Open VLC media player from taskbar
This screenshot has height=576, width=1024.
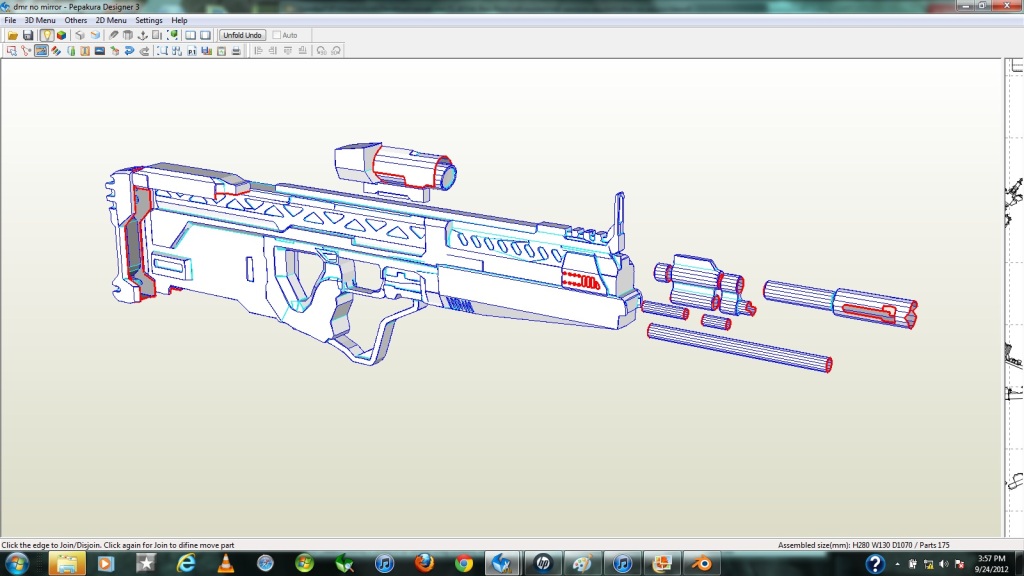pyautogui.click(x=225, y=563)
